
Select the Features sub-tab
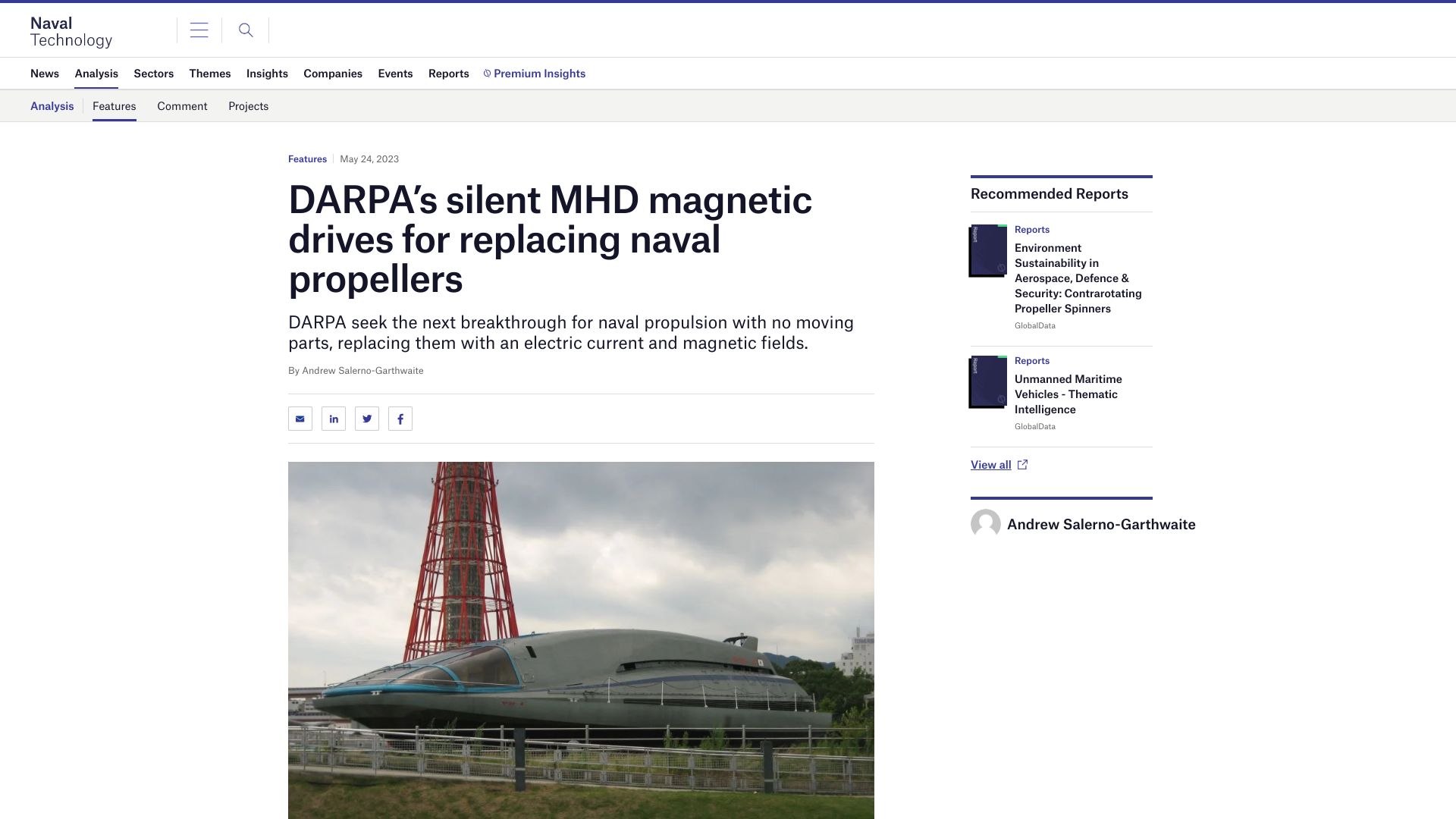pos(115,106)
